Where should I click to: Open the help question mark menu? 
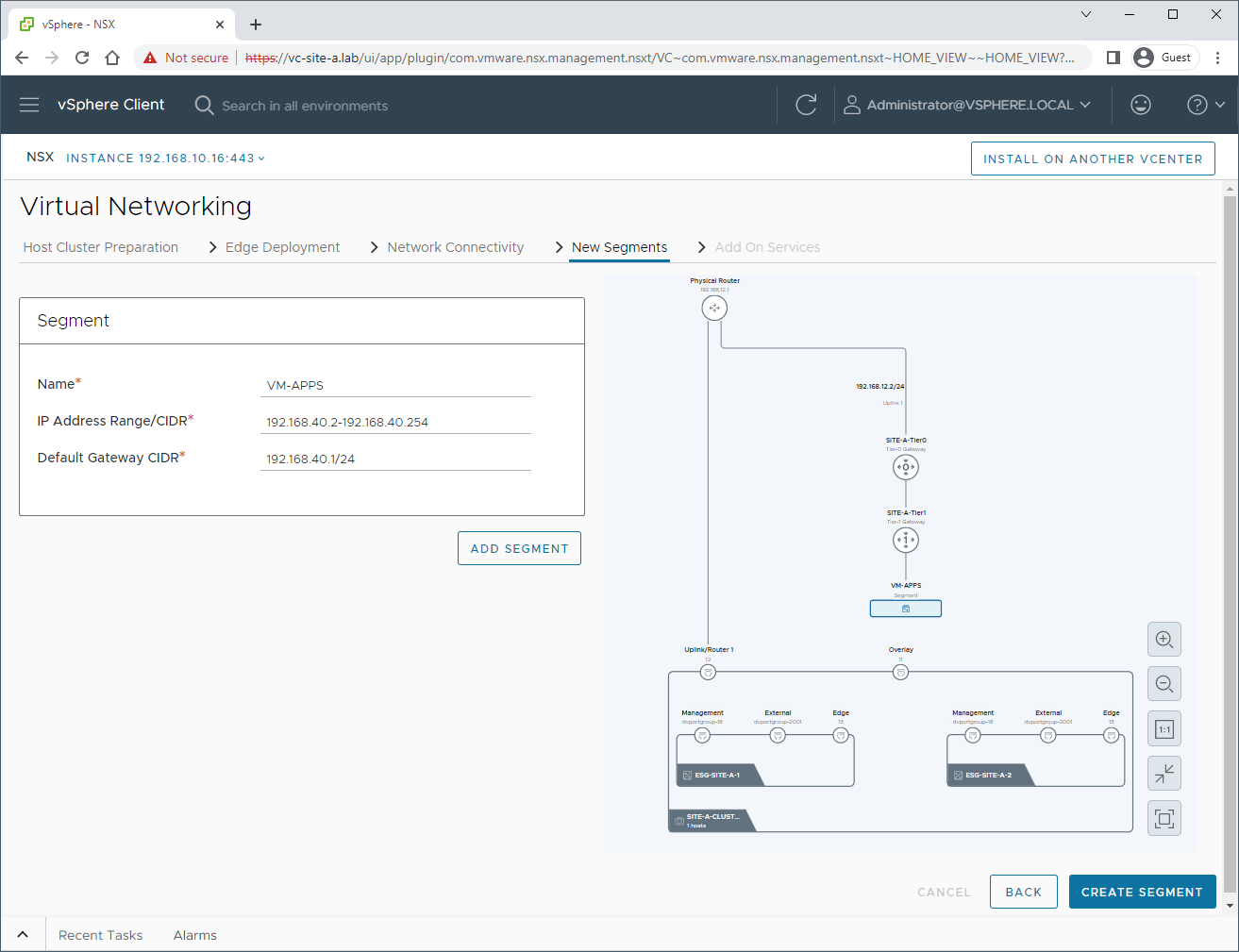[x=1206, y=105]
